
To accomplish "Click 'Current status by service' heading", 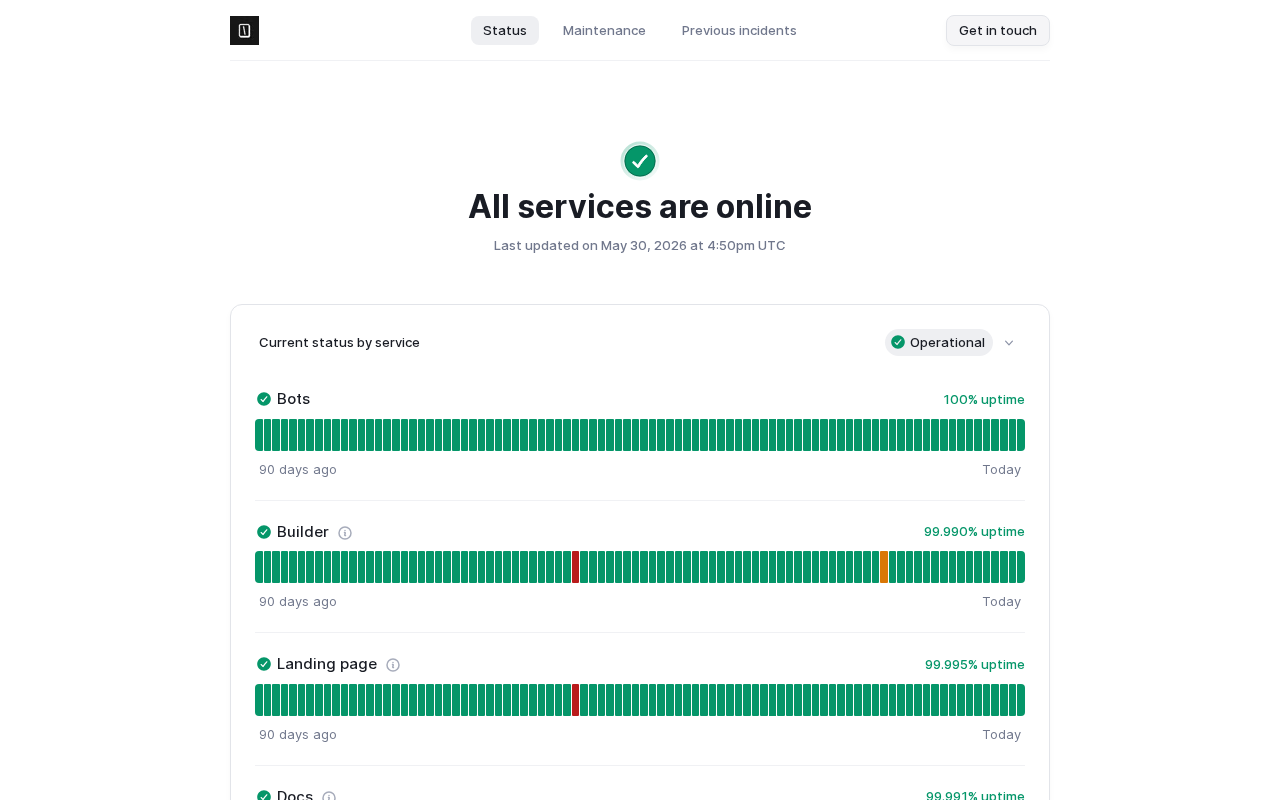I will pos(339,342).
